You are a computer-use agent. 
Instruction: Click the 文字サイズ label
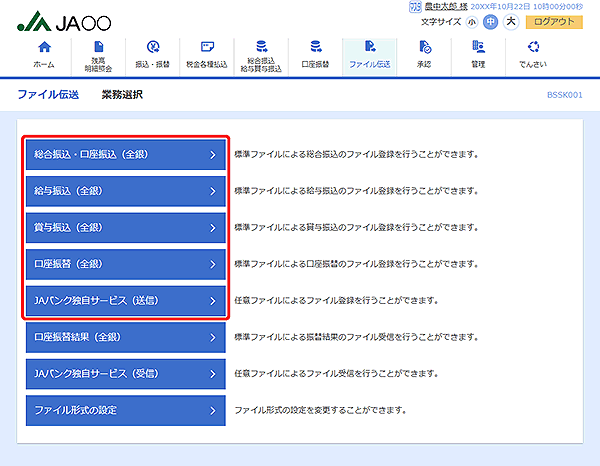coord(441,22)
